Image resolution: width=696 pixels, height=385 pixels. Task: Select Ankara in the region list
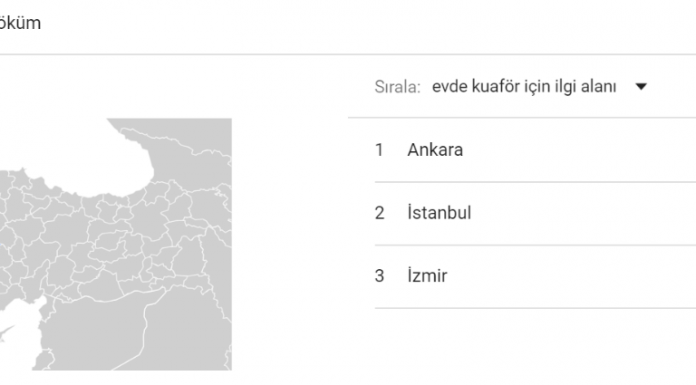pos(435,150)
